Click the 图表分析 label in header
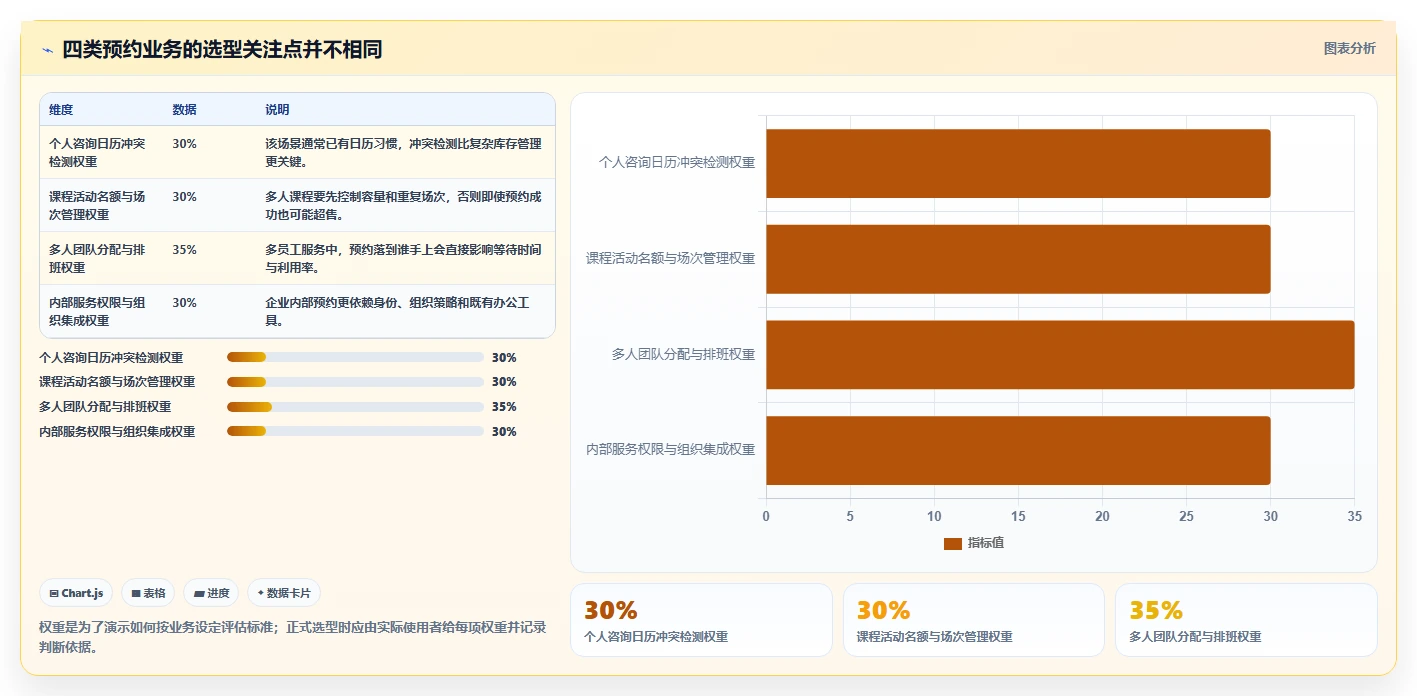 pos(1349,48)
